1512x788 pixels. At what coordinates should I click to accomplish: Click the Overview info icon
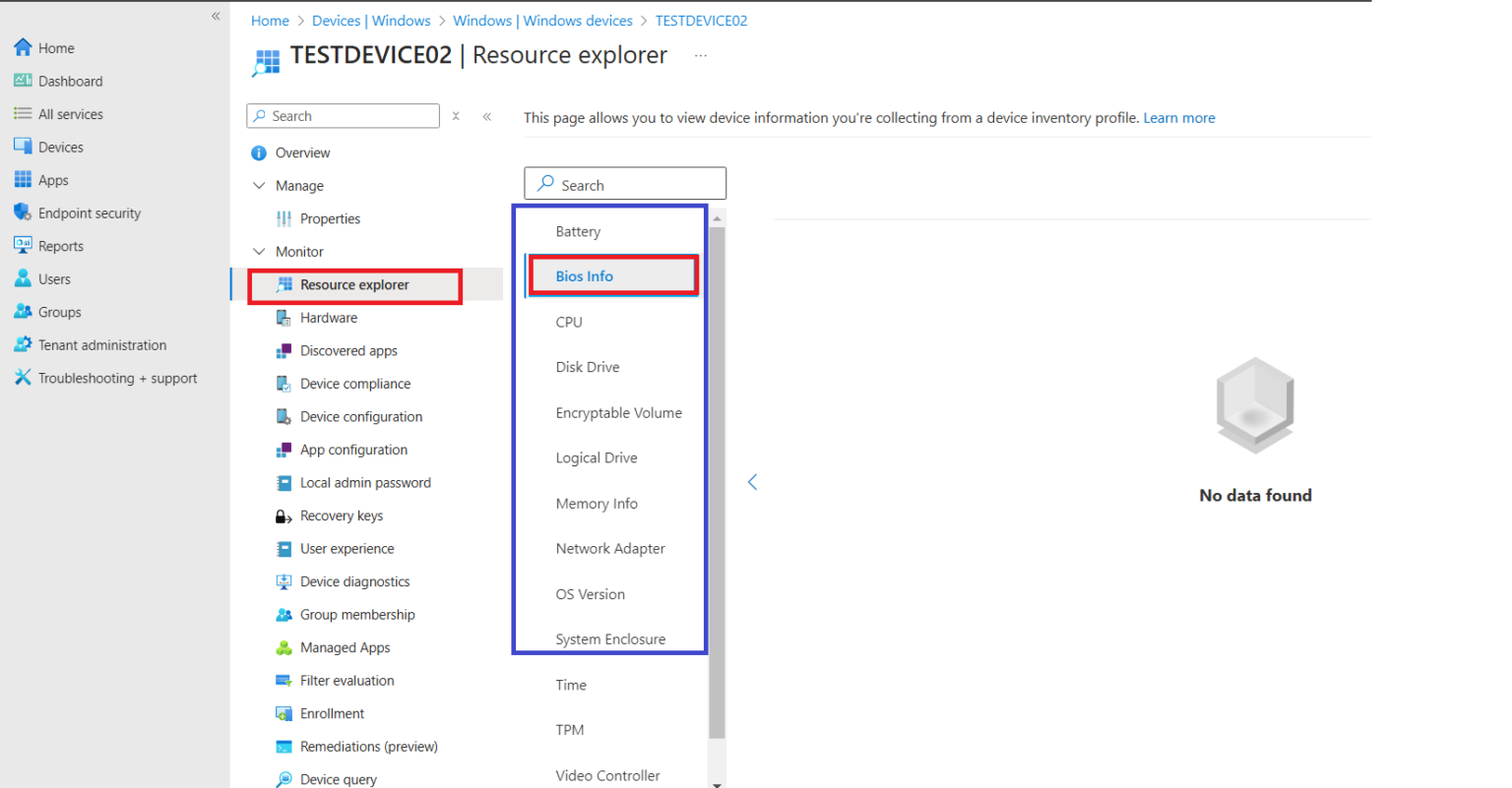click(259, 153)
